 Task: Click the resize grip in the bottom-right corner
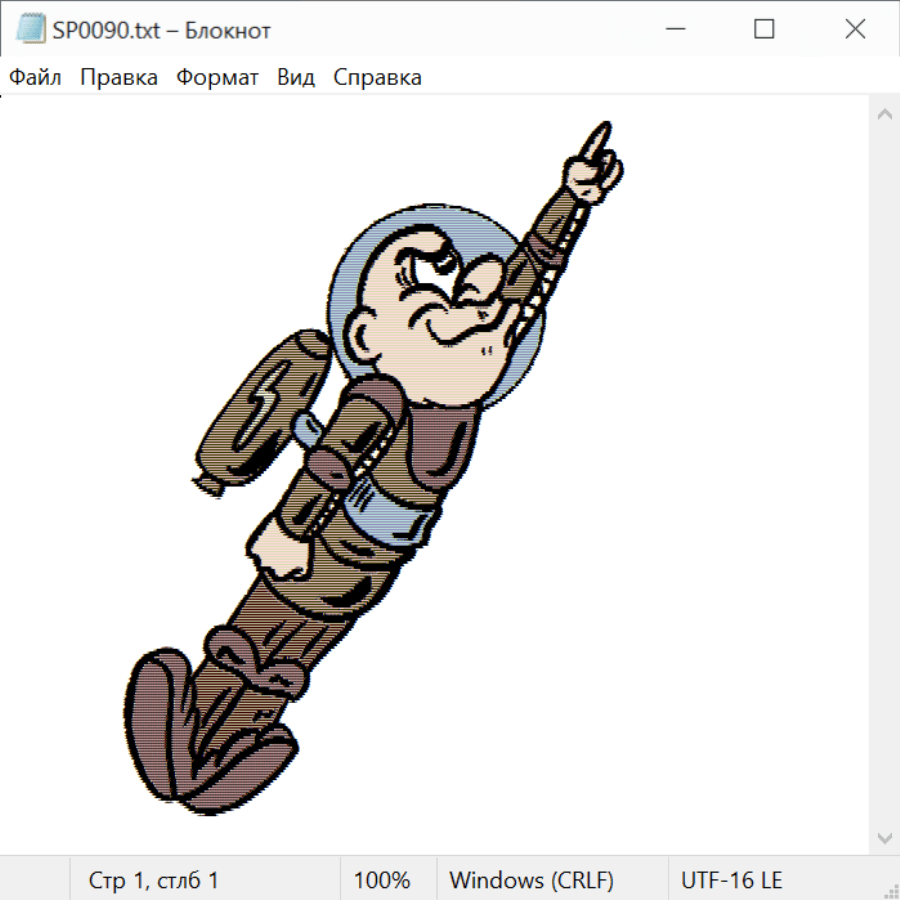point(890,890)
